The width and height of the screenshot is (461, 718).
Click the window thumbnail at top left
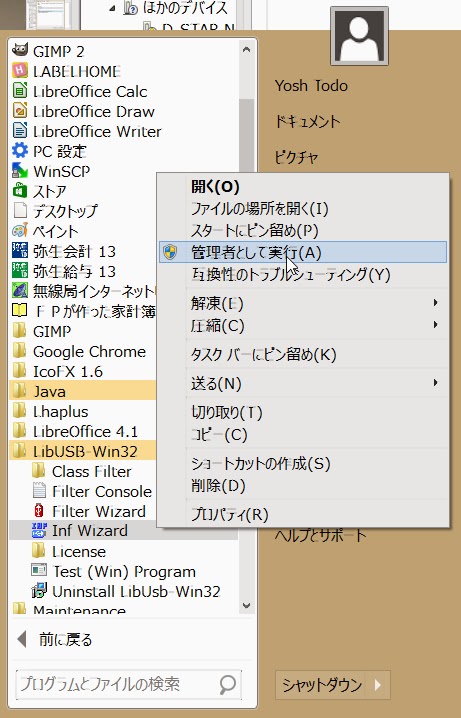(x=51, y=14)
